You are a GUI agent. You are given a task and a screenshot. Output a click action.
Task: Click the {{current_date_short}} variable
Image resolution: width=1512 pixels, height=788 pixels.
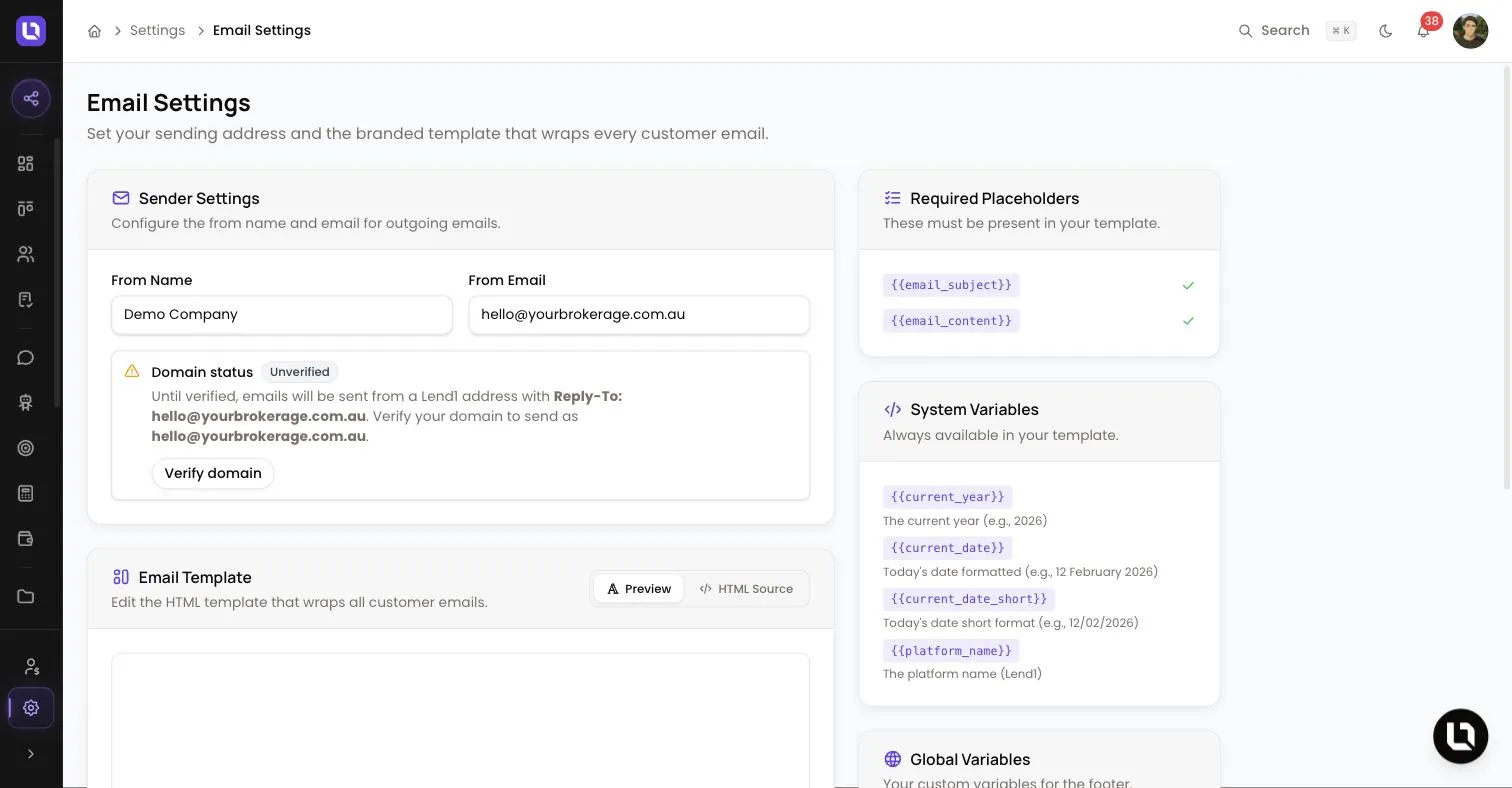click(969, 599)
